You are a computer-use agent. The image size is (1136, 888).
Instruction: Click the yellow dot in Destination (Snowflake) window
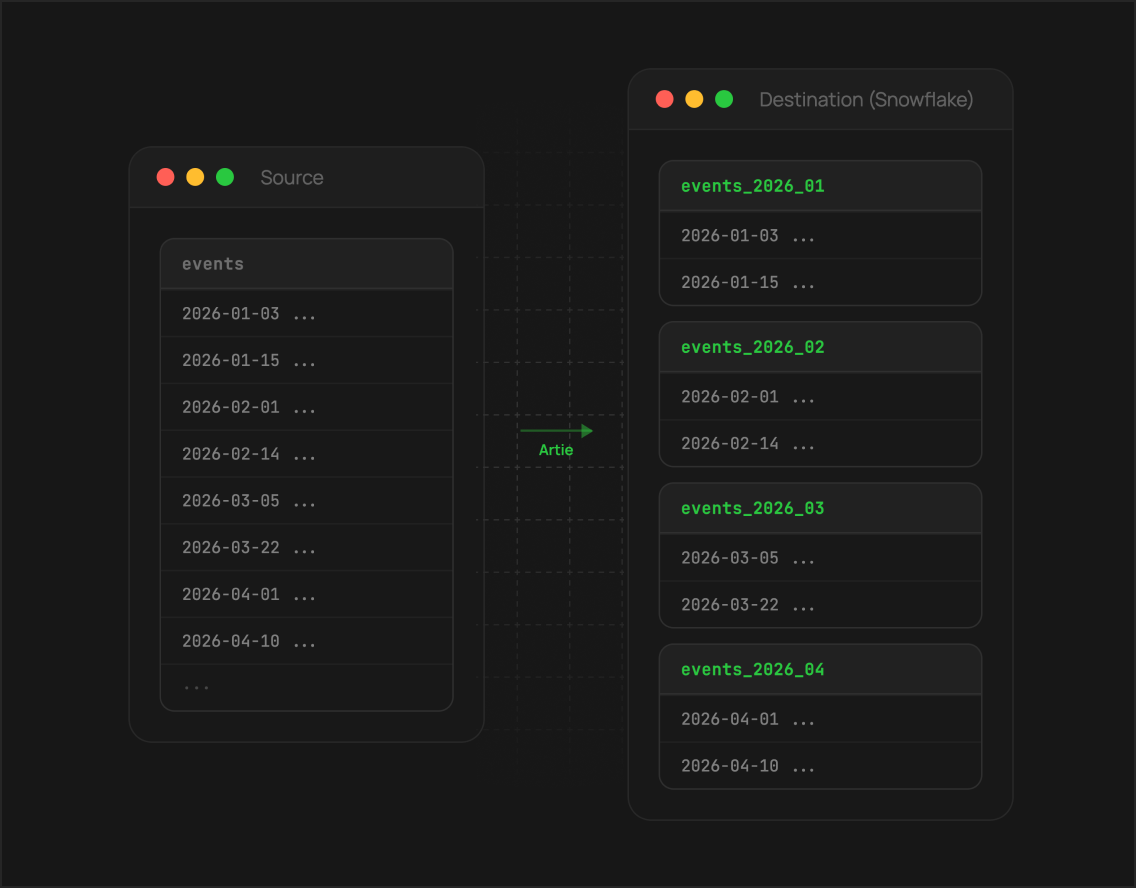pos(694,99)
